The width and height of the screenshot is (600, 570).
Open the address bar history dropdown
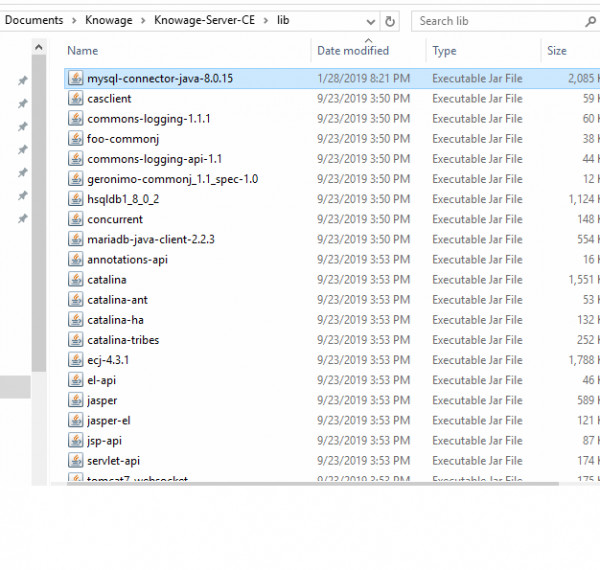point(370,21)
